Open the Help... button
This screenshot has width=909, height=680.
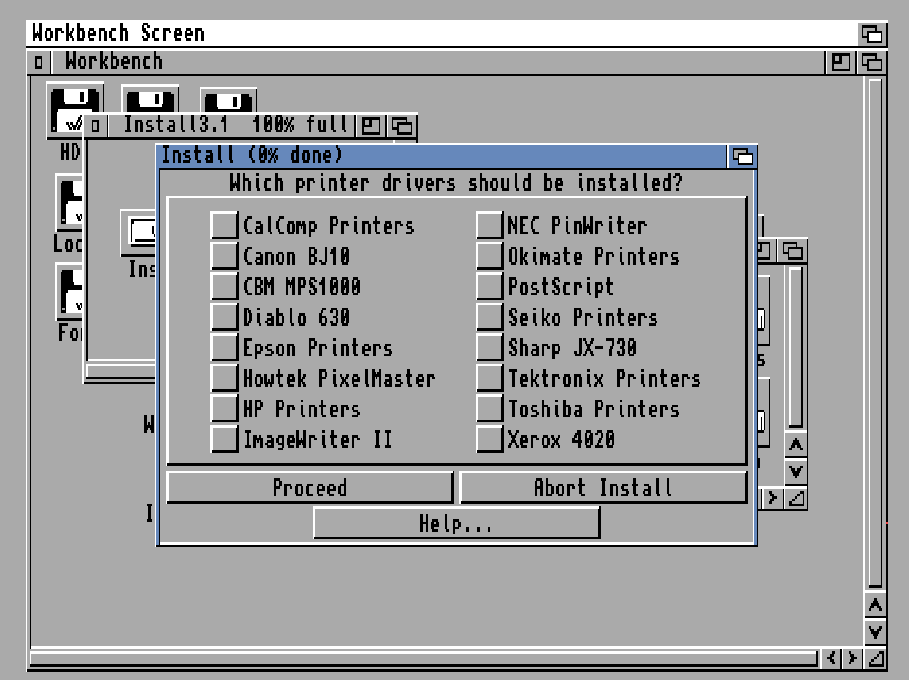coord(456,523)
